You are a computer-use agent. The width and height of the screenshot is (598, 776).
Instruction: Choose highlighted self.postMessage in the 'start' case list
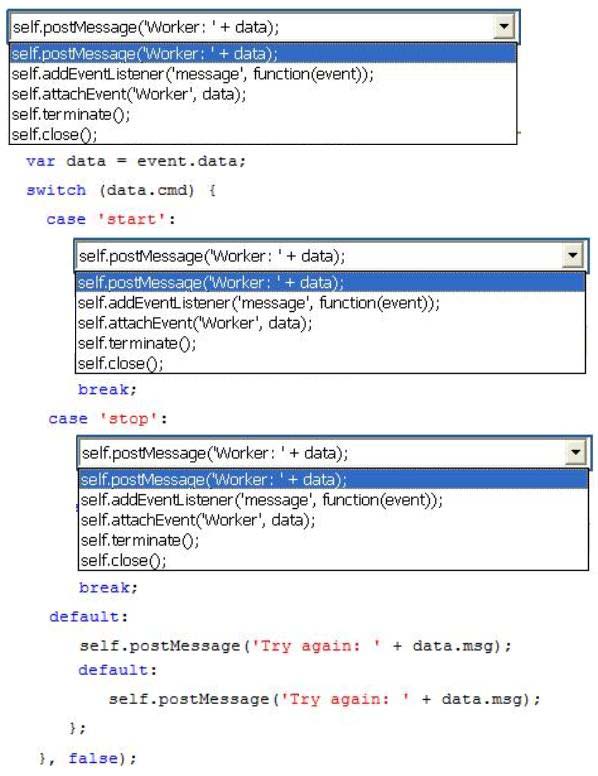[x=331, y=283]
